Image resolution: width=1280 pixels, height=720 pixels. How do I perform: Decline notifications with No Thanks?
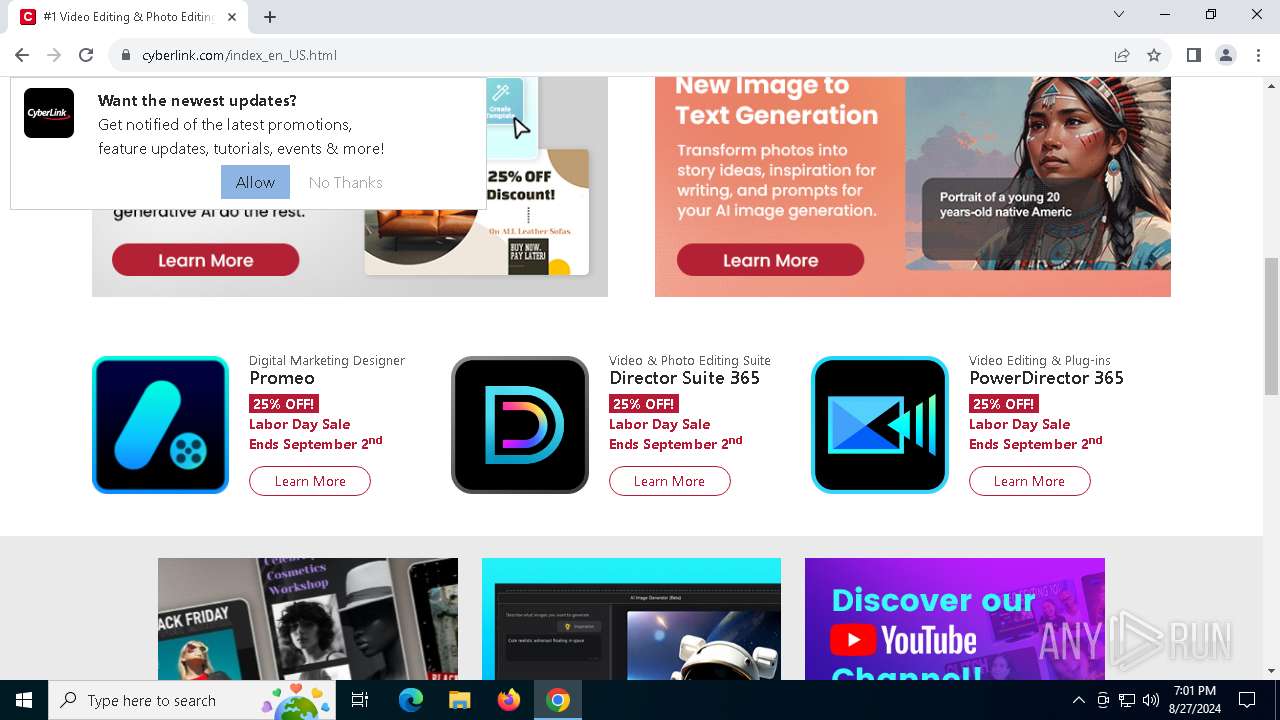click(346, 182)
